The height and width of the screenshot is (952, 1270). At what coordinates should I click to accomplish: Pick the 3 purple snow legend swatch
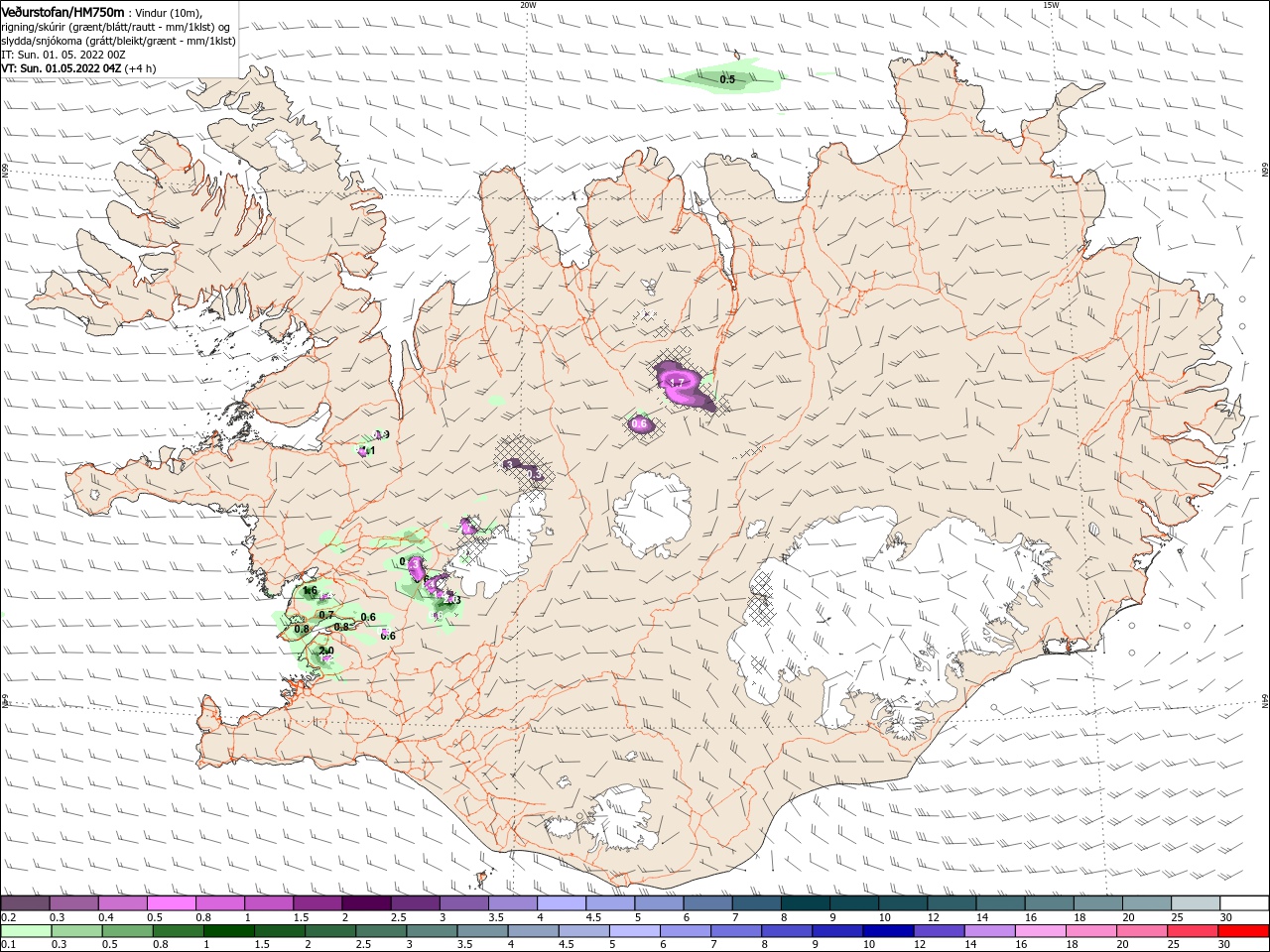click(464, 903)
